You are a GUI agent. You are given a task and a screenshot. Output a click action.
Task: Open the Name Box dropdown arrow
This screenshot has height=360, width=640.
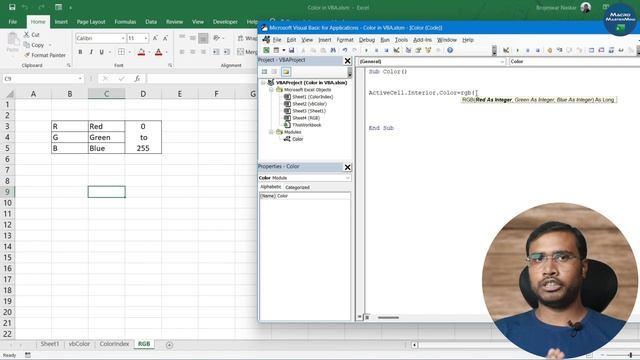[x=80, y=78]
